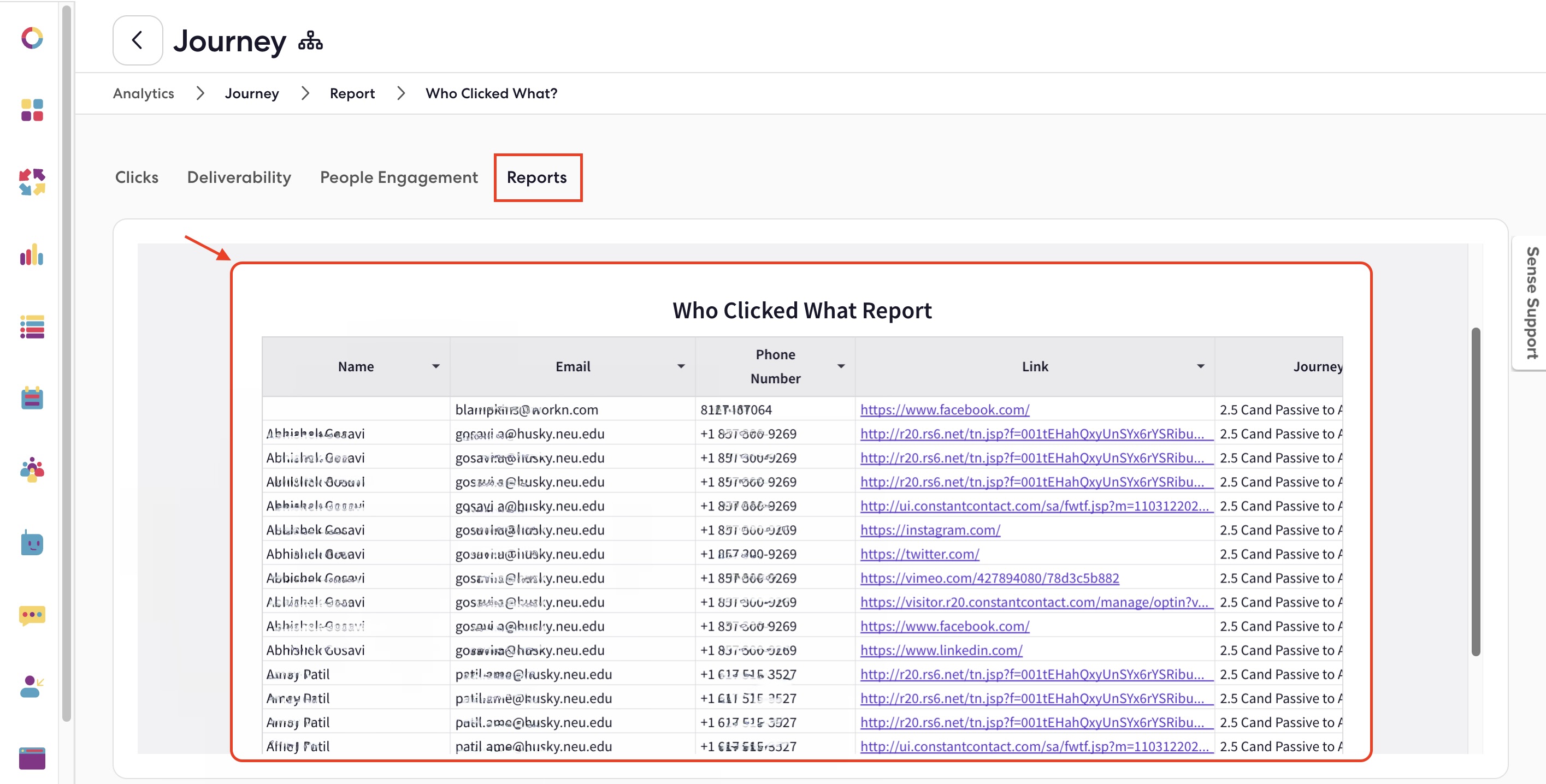The width and height of the screenshot is (1546, 784).
Task: Open the Link column filter dropdown
Action: pos(1201,366)
